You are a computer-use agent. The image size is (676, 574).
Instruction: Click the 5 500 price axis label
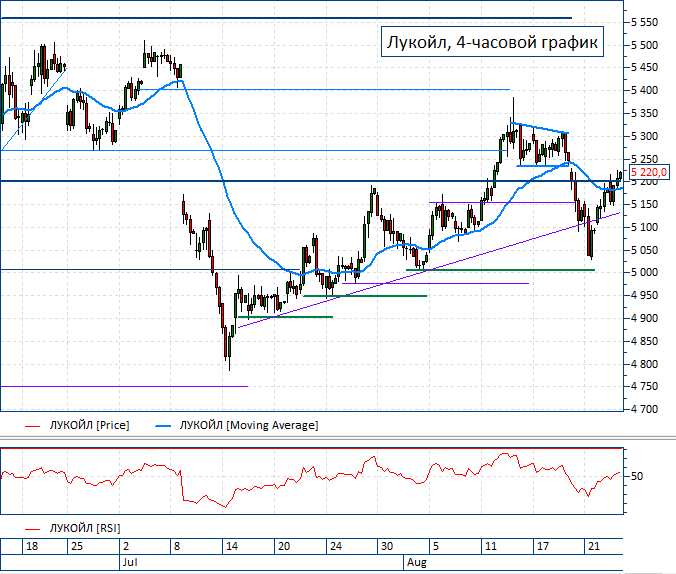click(645, 45)
